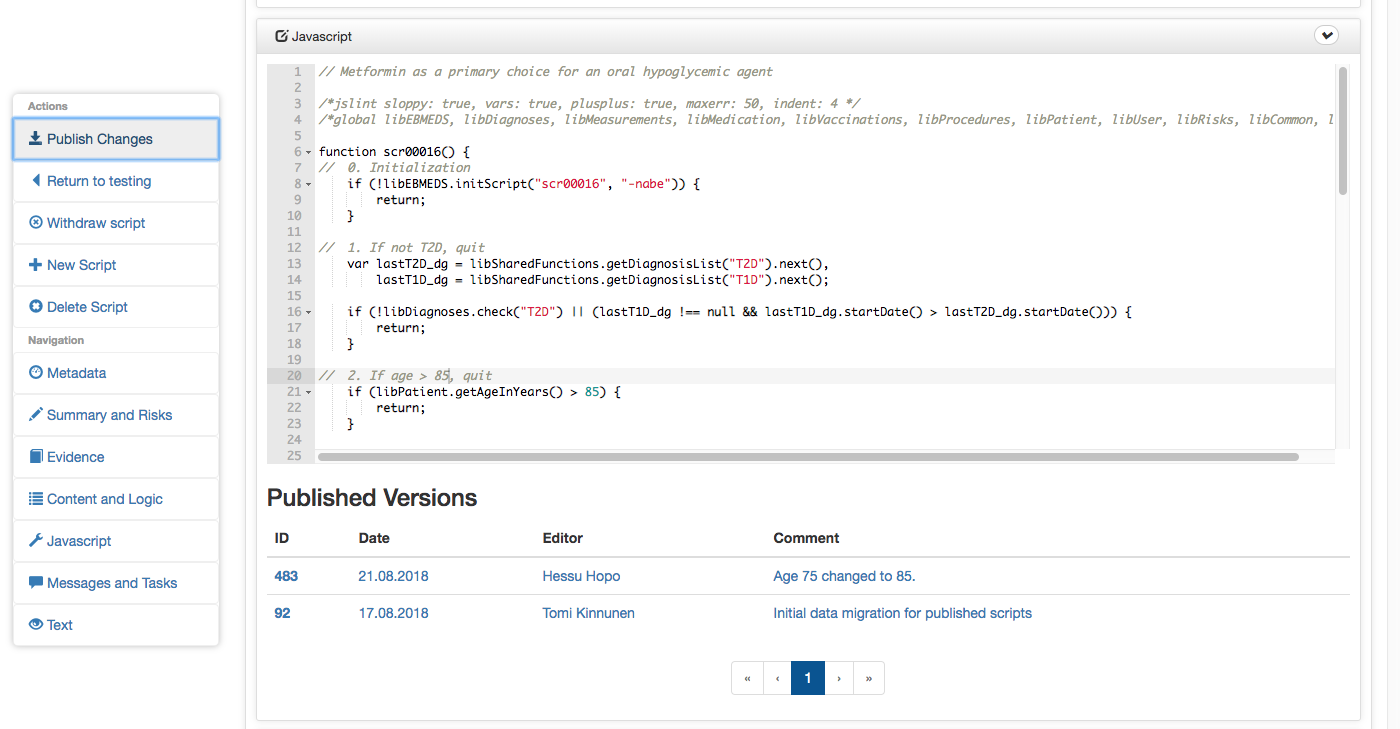Fold code at line 6 arrow
The width and height of the screenshot is (1400, 729).
pos(308,152)
